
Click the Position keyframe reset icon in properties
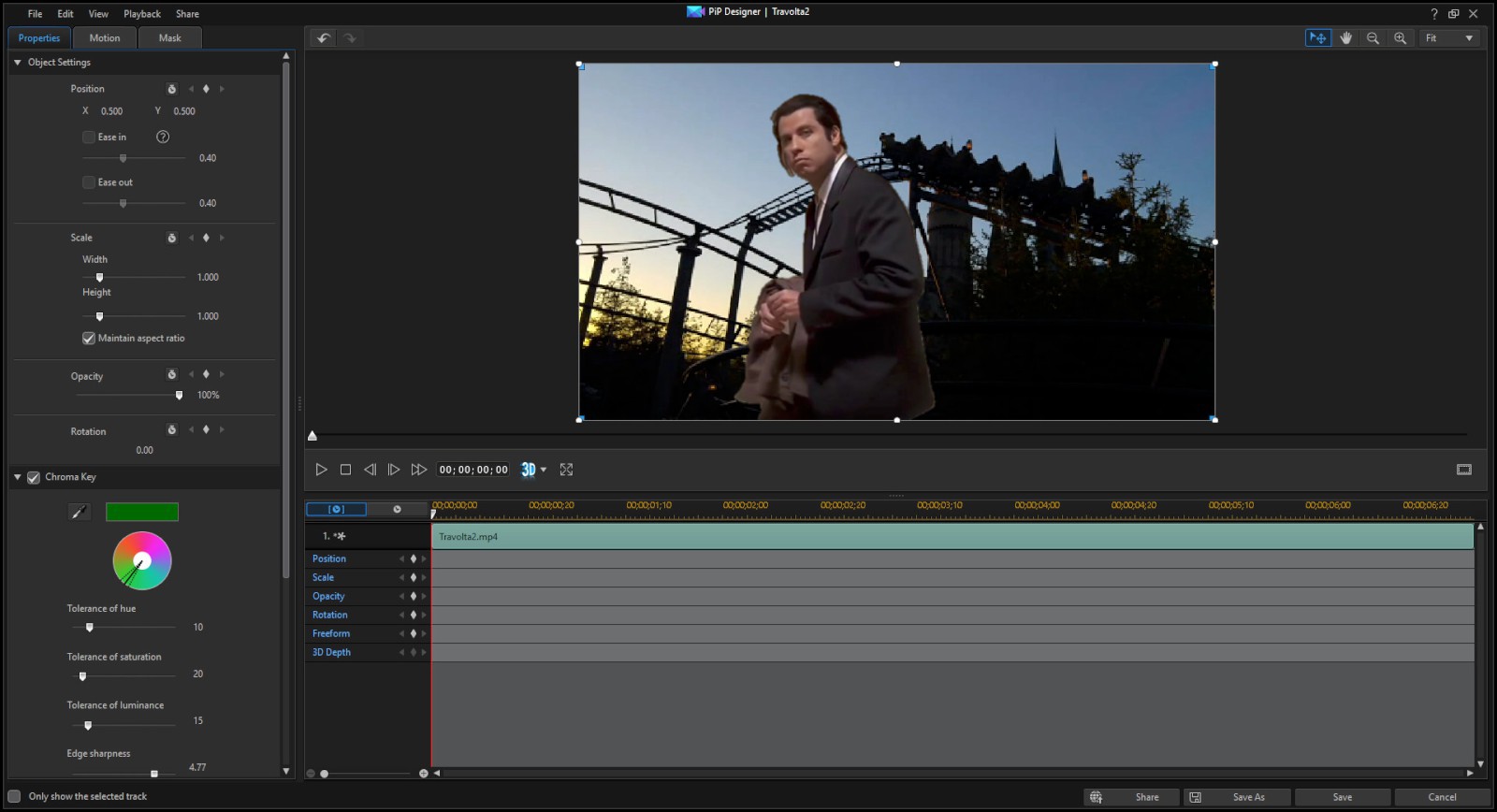pos(171,89)
